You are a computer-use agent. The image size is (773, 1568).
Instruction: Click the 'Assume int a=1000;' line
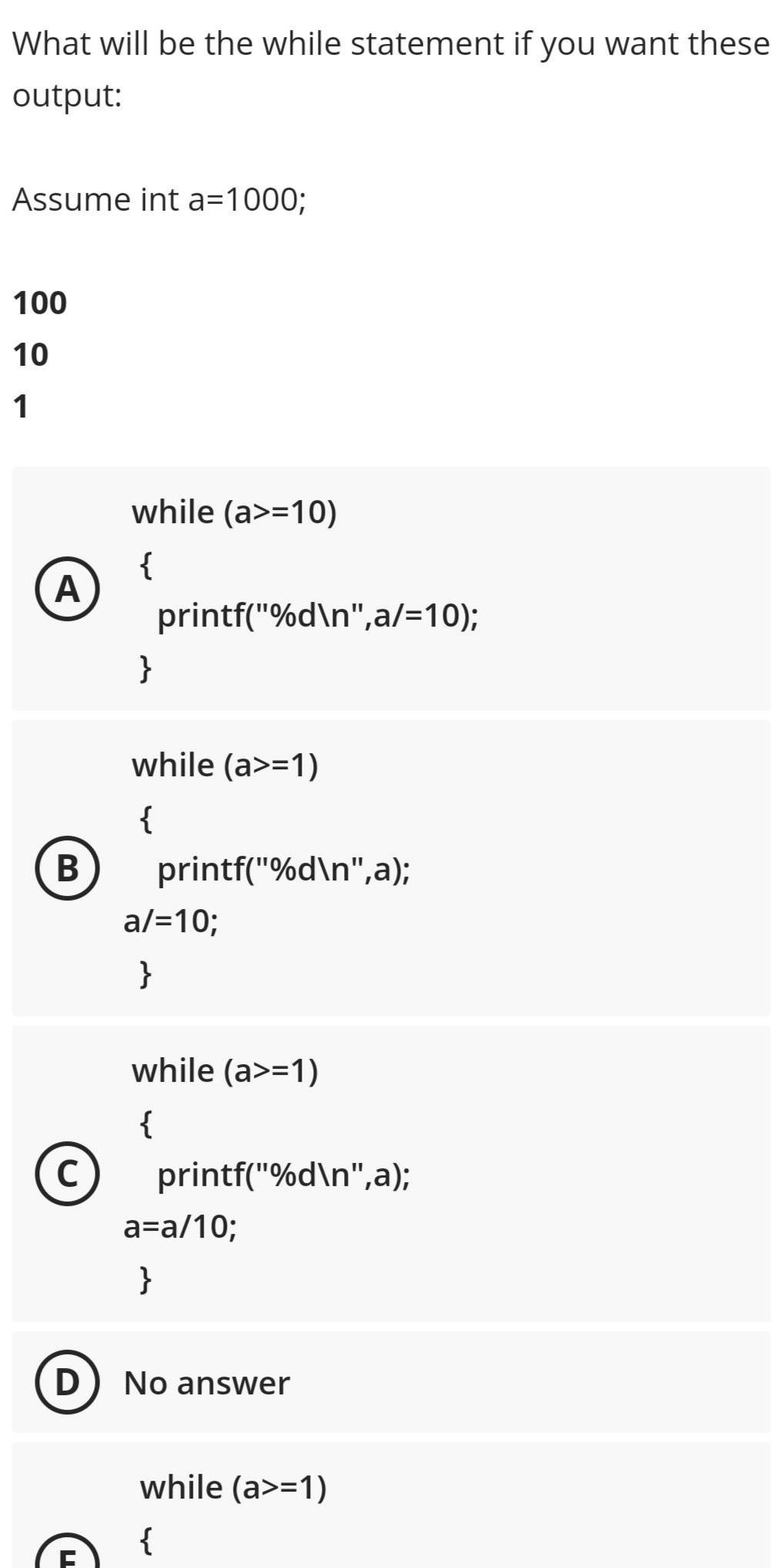point(159,199)
